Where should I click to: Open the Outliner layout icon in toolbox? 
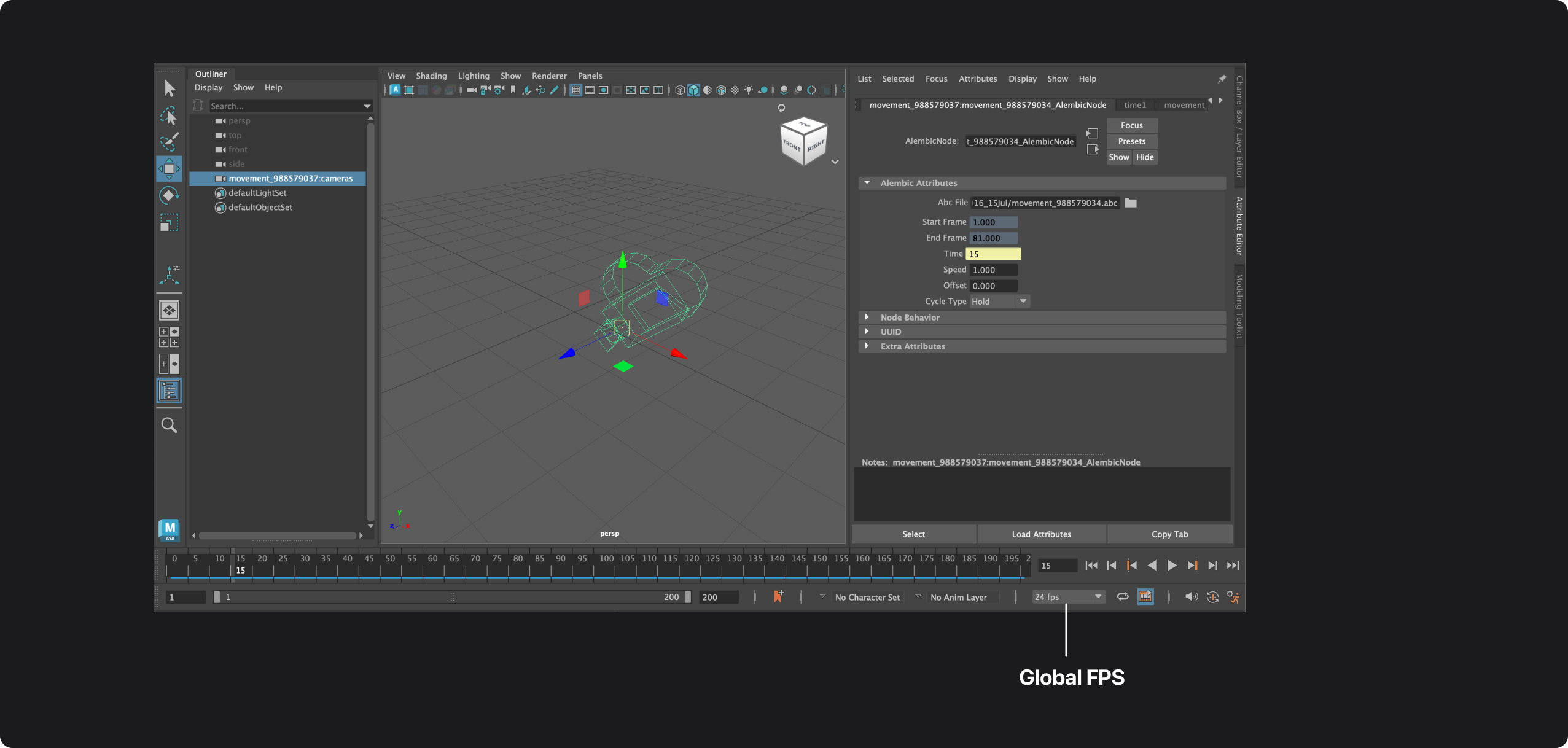click(x=169, y=391)
